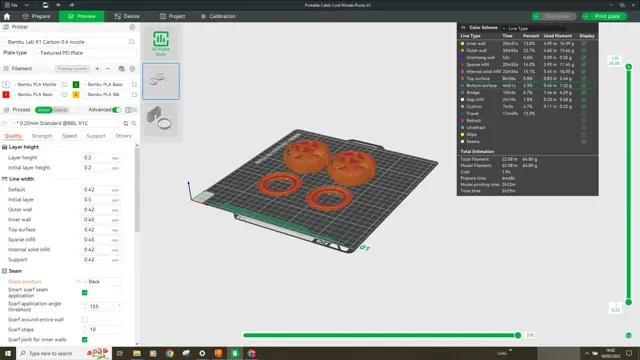Sync filaments from AMS icon

(x=121, y=69)
